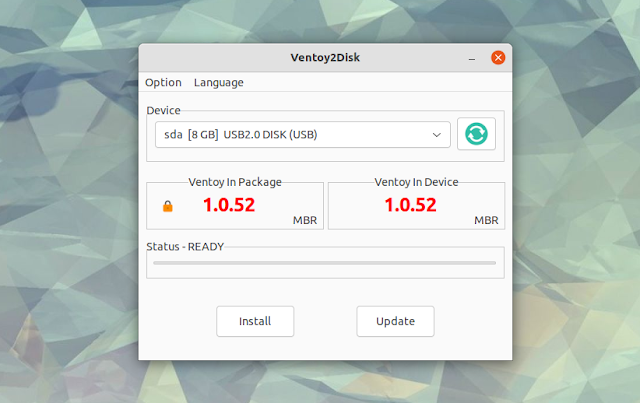Click the Ventoy In Package heading
The height and width of the screenshot is (403, 640).
pyautogui.click(x=235, y=182)
